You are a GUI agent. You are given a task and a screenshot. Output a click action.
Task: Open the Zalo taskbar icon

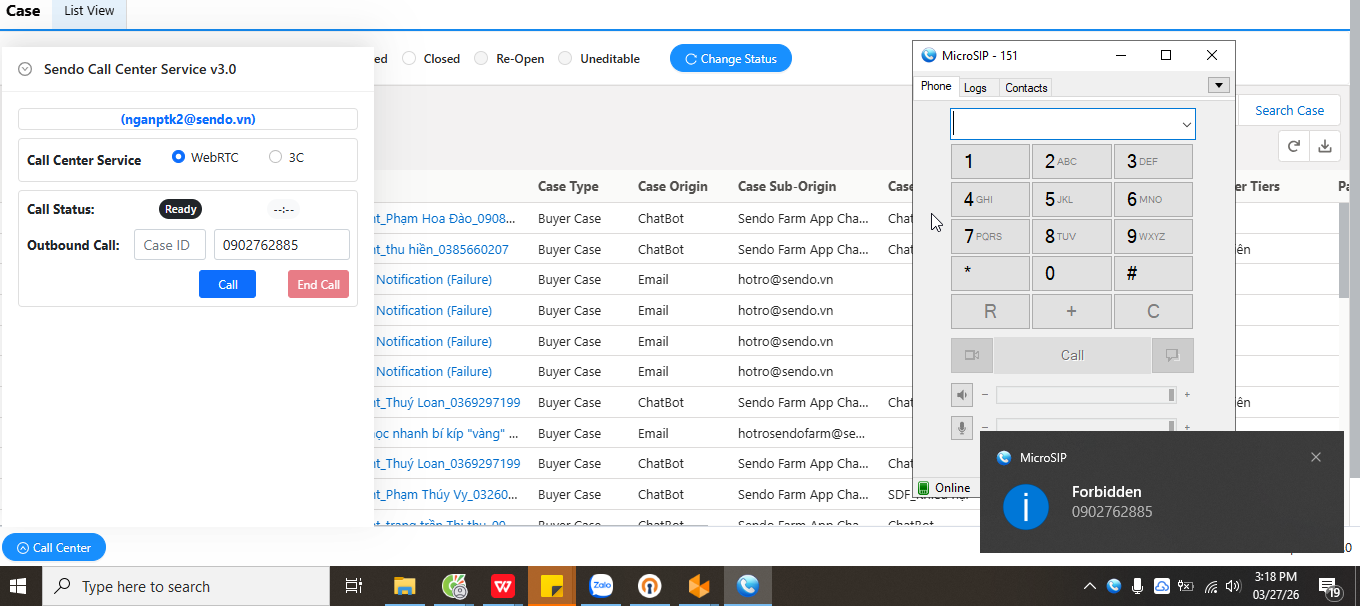pos(601,586)
